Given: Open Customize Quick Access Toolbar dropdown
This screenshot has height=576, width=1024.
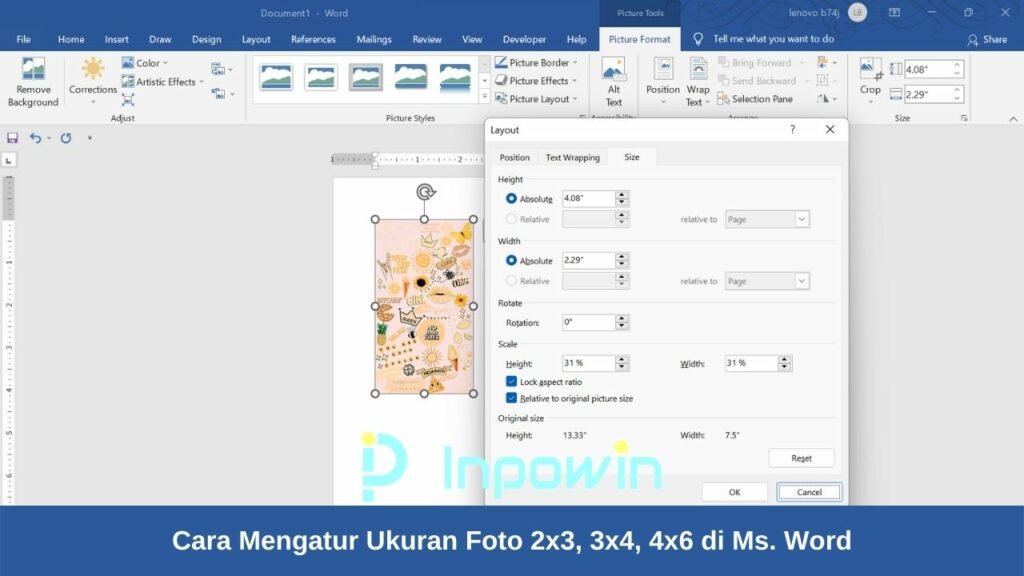Looking at the screenshot, I should [89, 138].
